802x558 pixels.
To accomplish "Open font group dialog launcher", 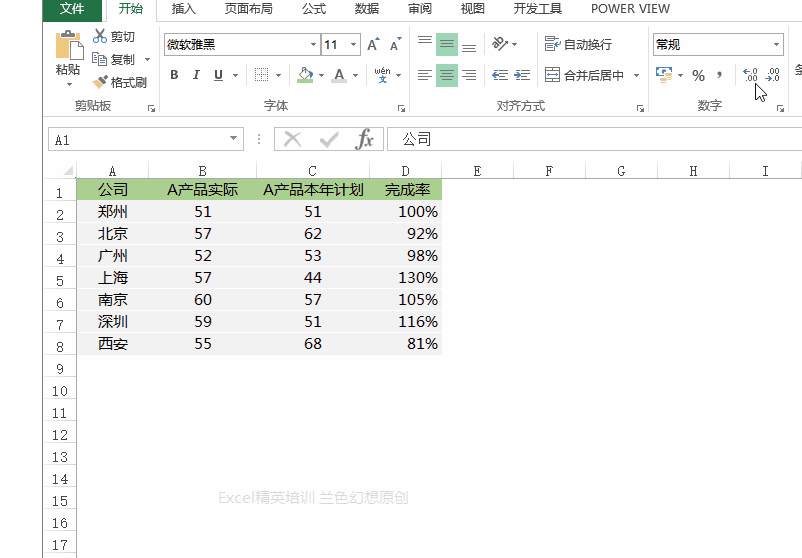I will 402,108.
